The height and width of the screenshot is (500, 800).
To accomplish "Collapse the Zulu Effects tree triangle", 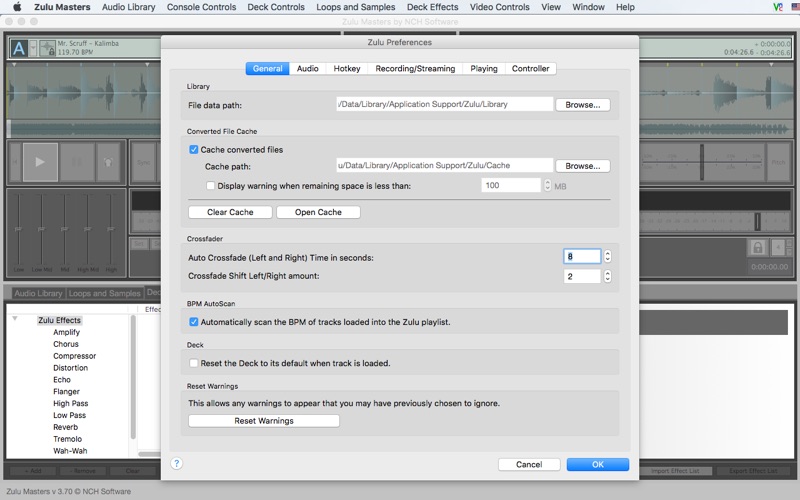I will point(15,318).
